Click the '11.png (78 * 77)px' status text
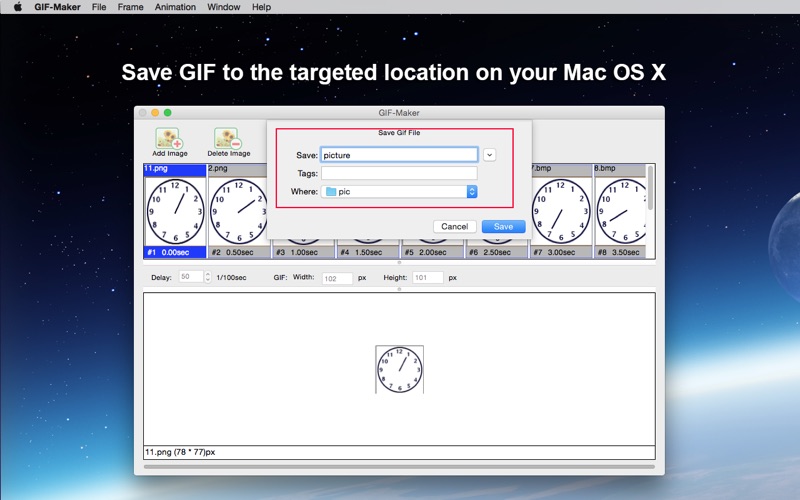Viewport: 800px width, 500px height. coord(180,452)
